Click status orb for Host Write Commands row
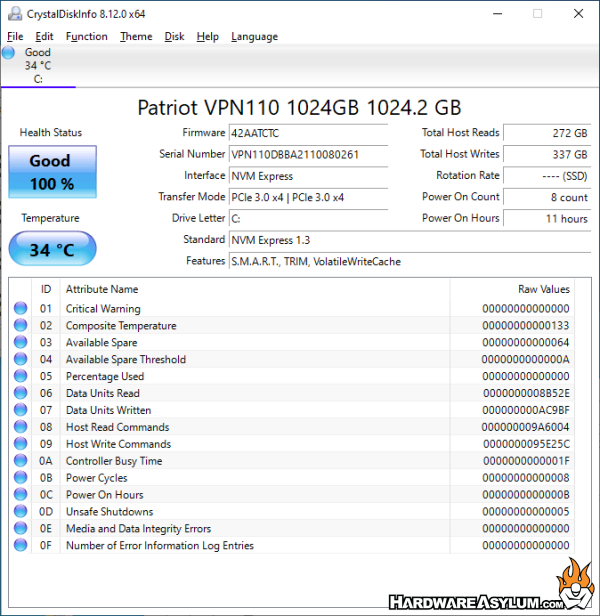600x616 pixels. click(20, 444)
